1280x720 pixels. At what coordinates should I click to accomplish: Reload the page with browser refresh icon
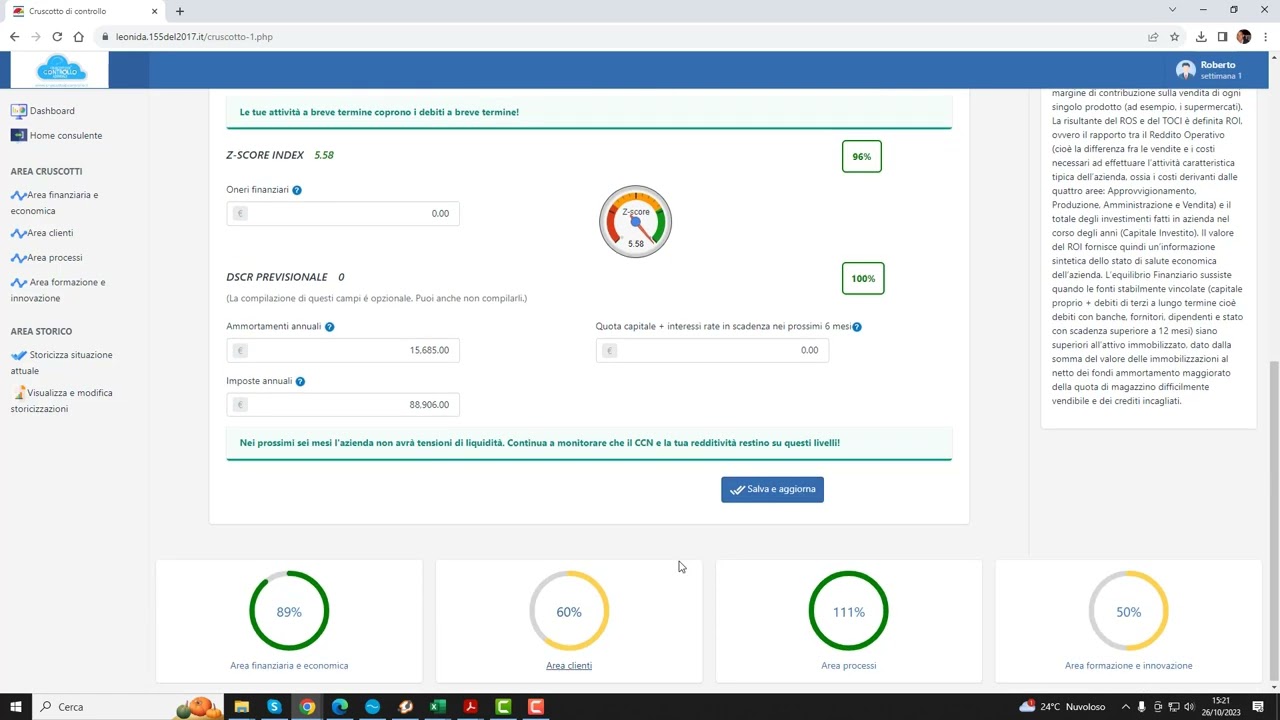(57, 37)
